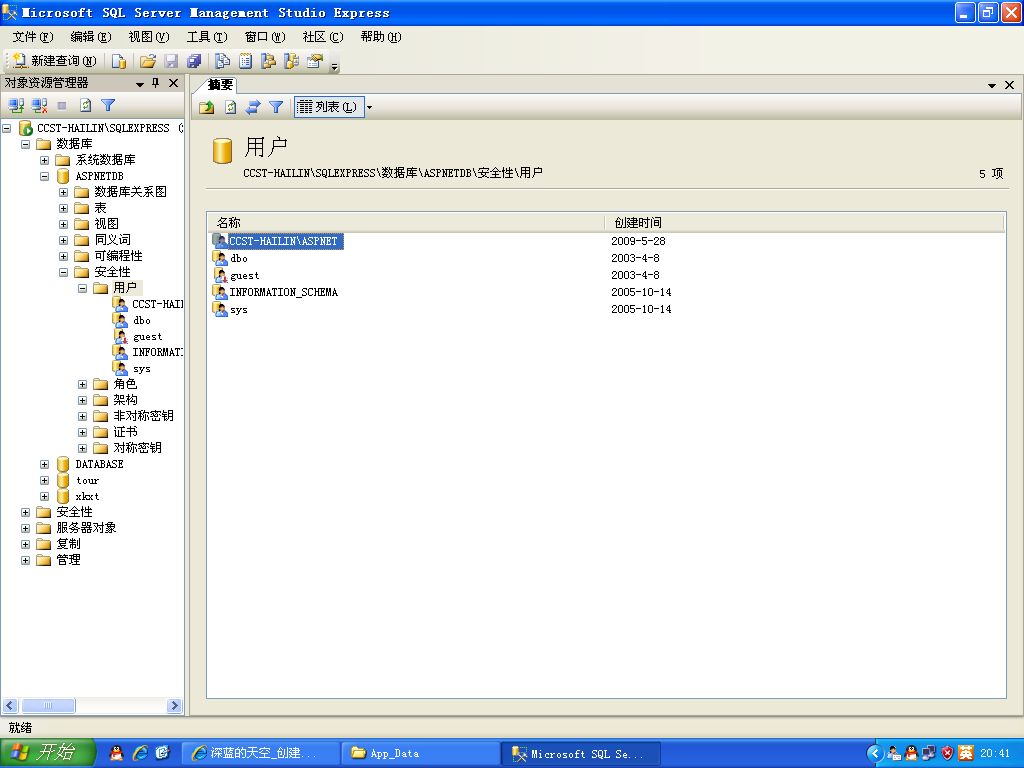Refresh the Summary page list
The image size is (1024, 768).
tap(231, 107)
